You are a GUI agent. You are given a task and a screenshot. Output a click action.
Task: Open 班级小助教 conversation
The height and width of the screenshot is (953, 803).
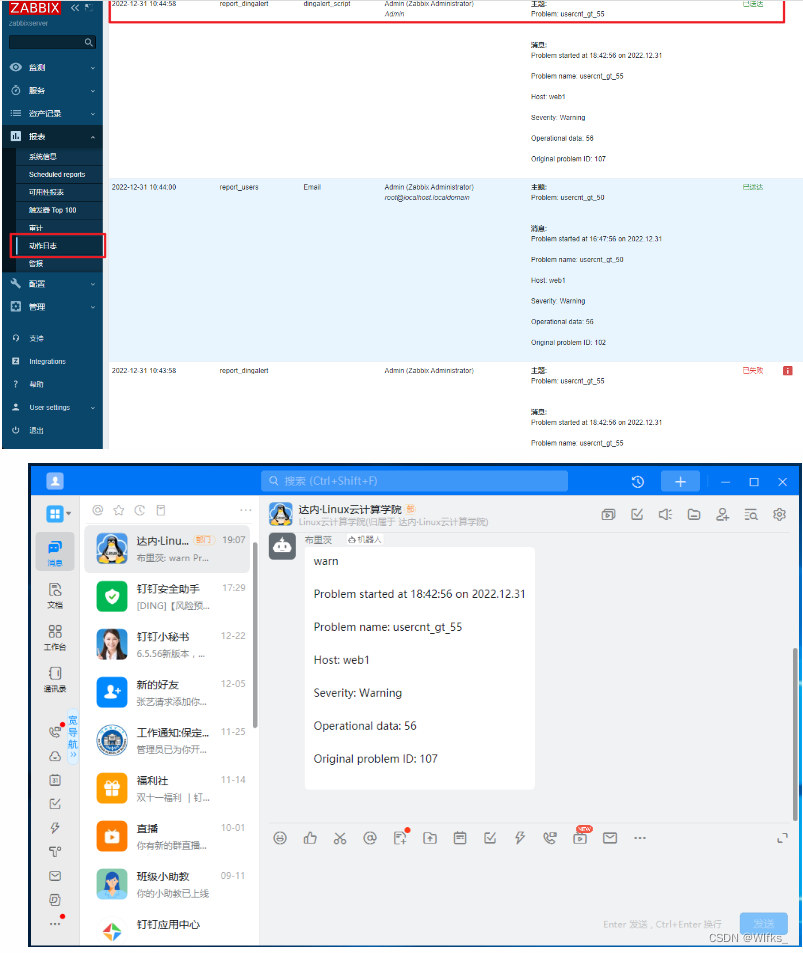(x=167, y=885)
